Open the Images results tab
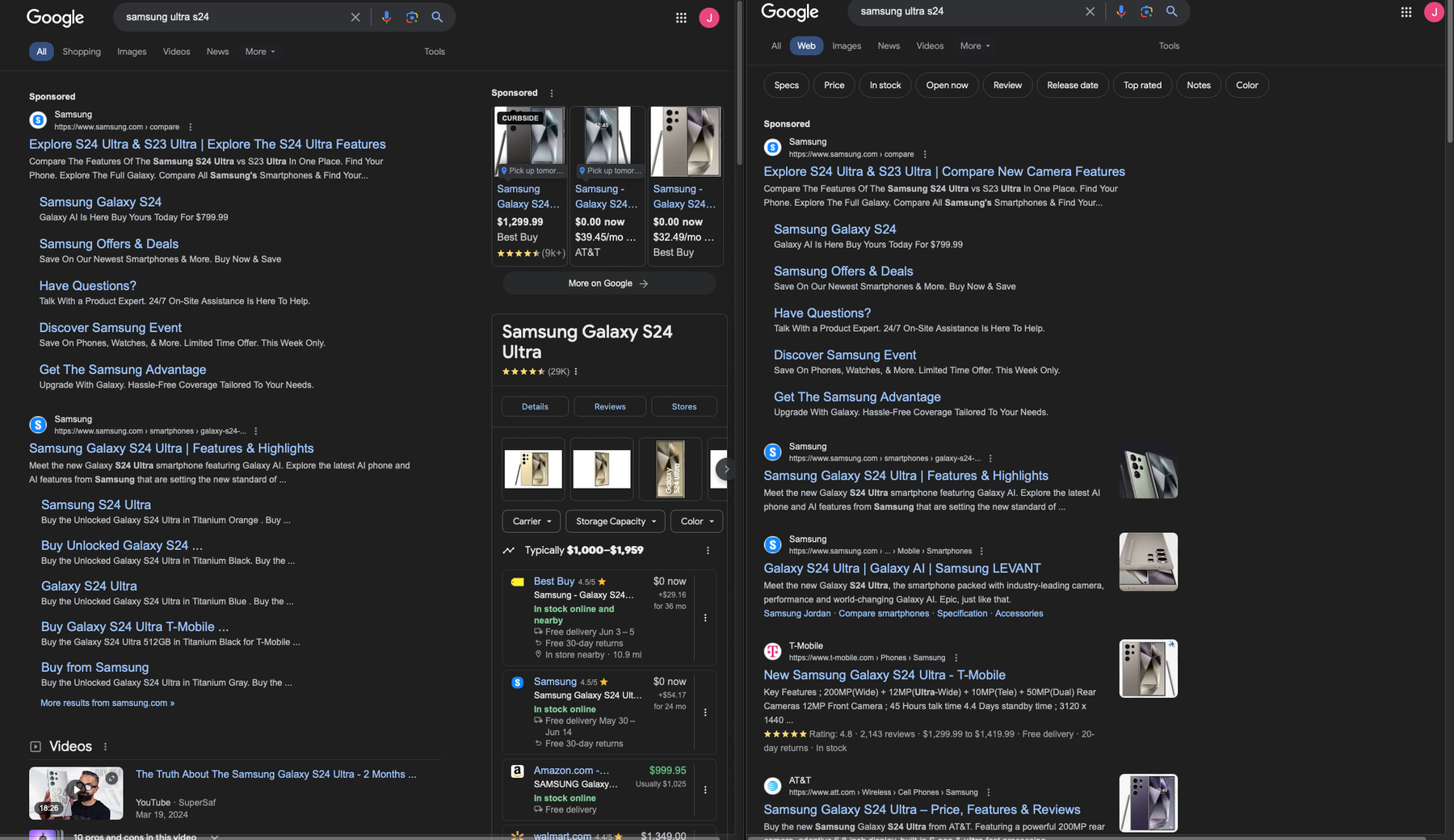Screen dimensions: 1454x840 [132, 52]
